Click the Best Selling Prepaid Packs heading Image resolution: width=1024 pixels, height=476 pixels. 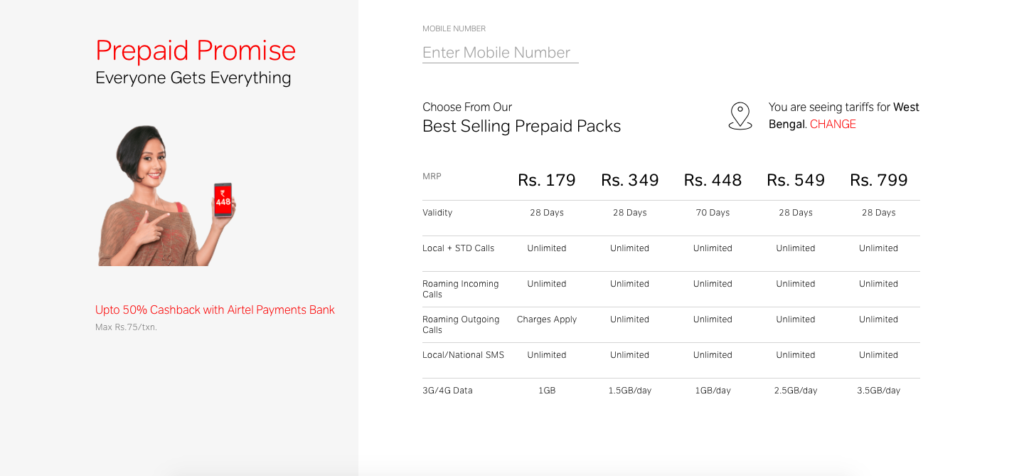[521, 126]
